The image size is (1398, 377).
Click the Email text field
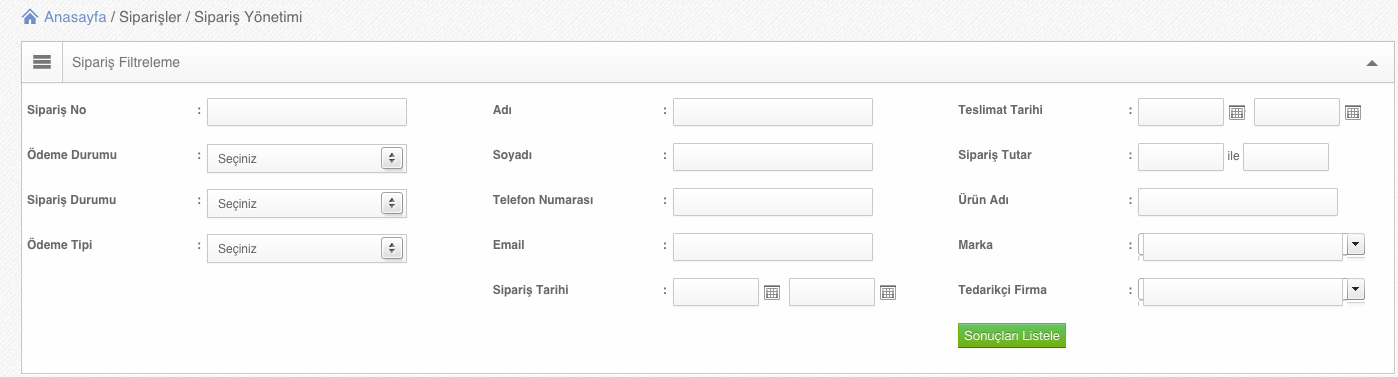(773, 246)
